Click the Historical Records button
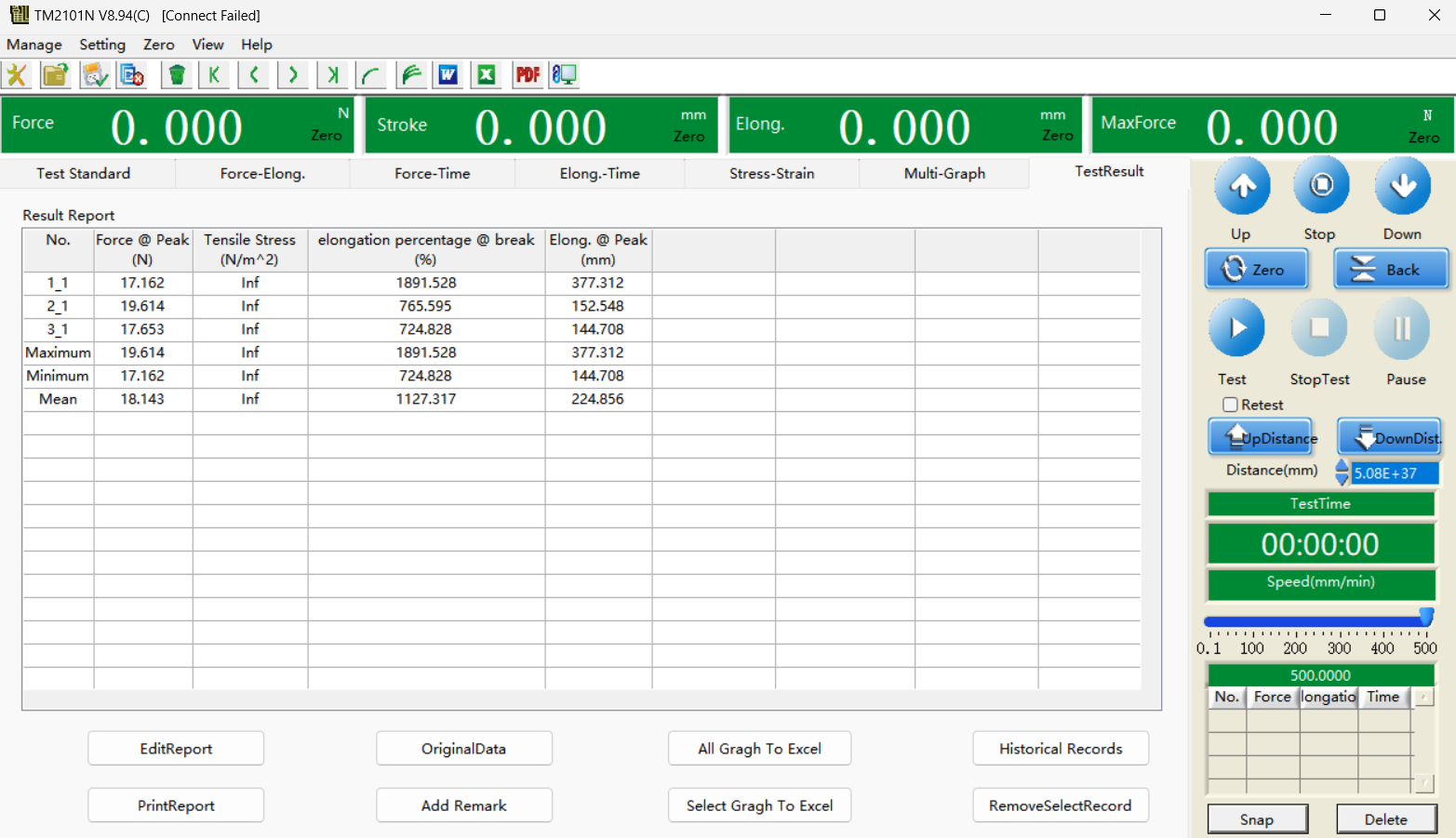 point(1061,749)
